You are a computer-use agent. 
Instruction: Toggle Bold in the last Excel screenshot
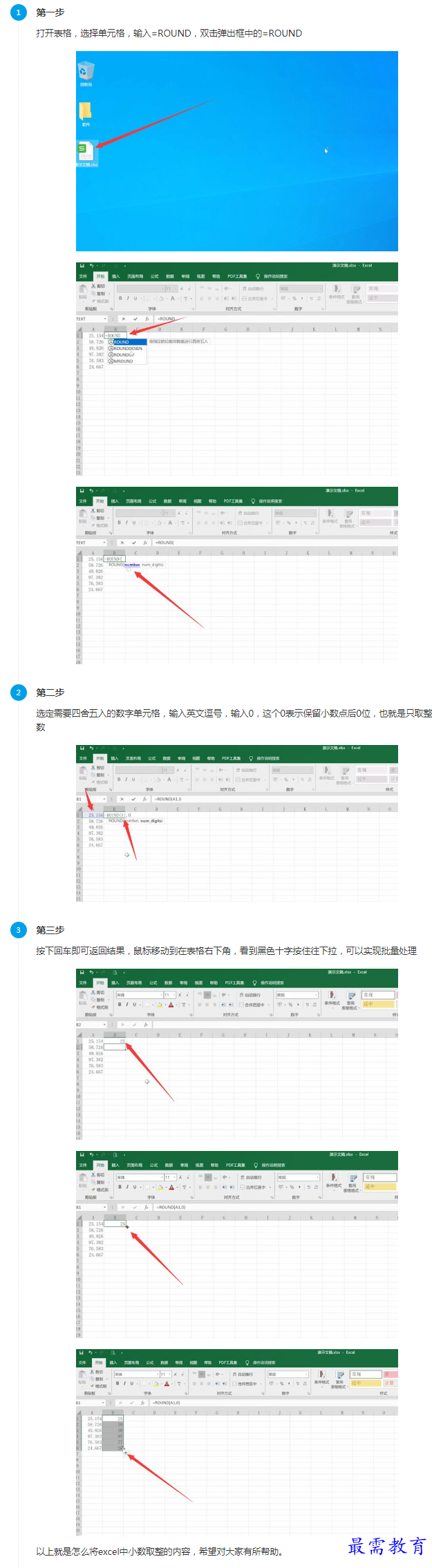(x=118, y=1383)
